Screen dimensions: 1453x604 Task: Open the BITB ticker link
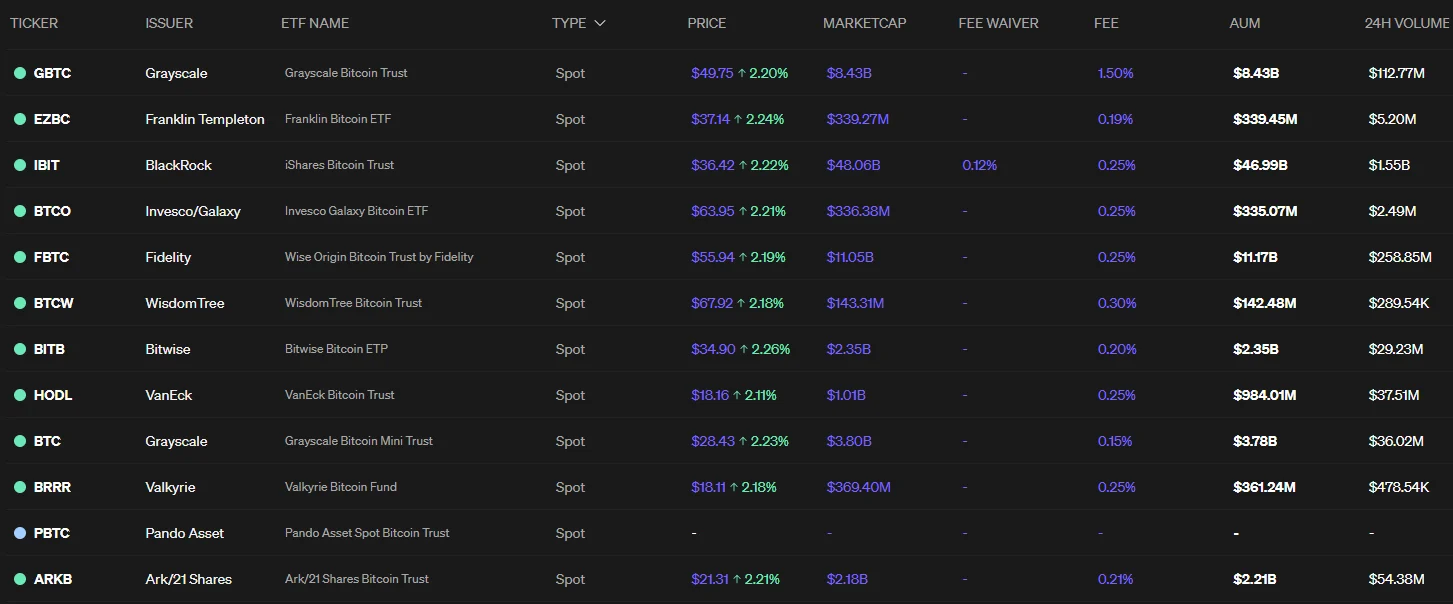coord(49,349)
